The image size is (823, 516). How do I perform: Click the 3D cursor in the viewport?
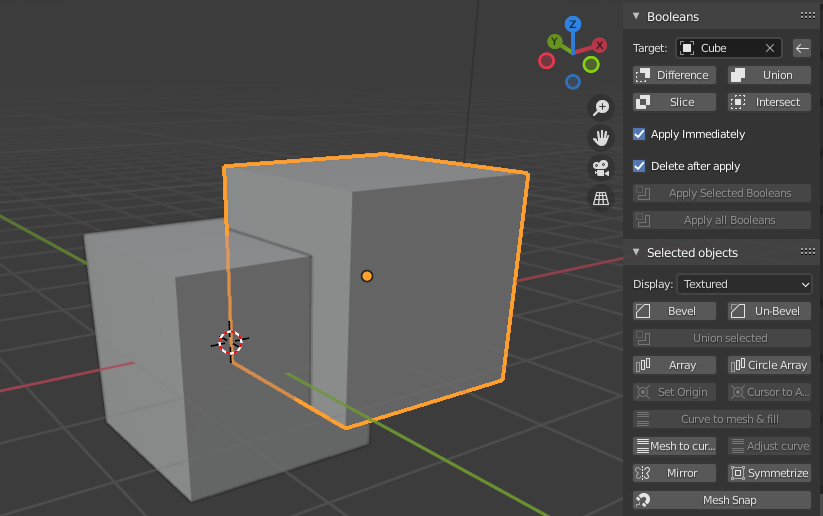(x=230, y=342)
